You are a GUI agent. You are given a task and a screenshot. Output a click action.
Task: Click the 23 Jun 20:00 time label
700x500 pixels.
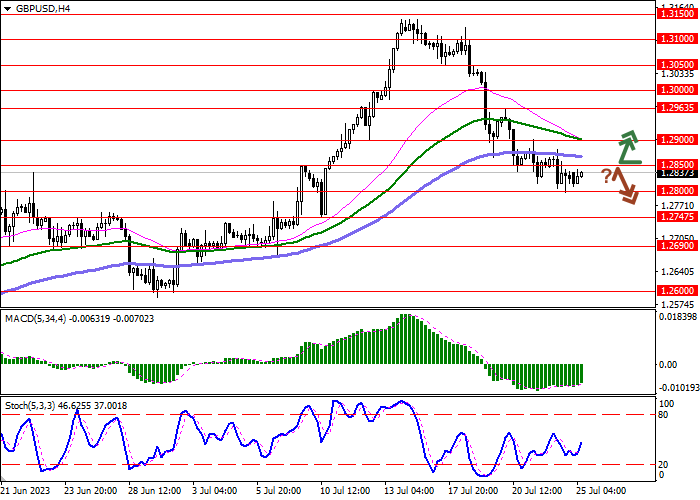click(x=91, y=491)
